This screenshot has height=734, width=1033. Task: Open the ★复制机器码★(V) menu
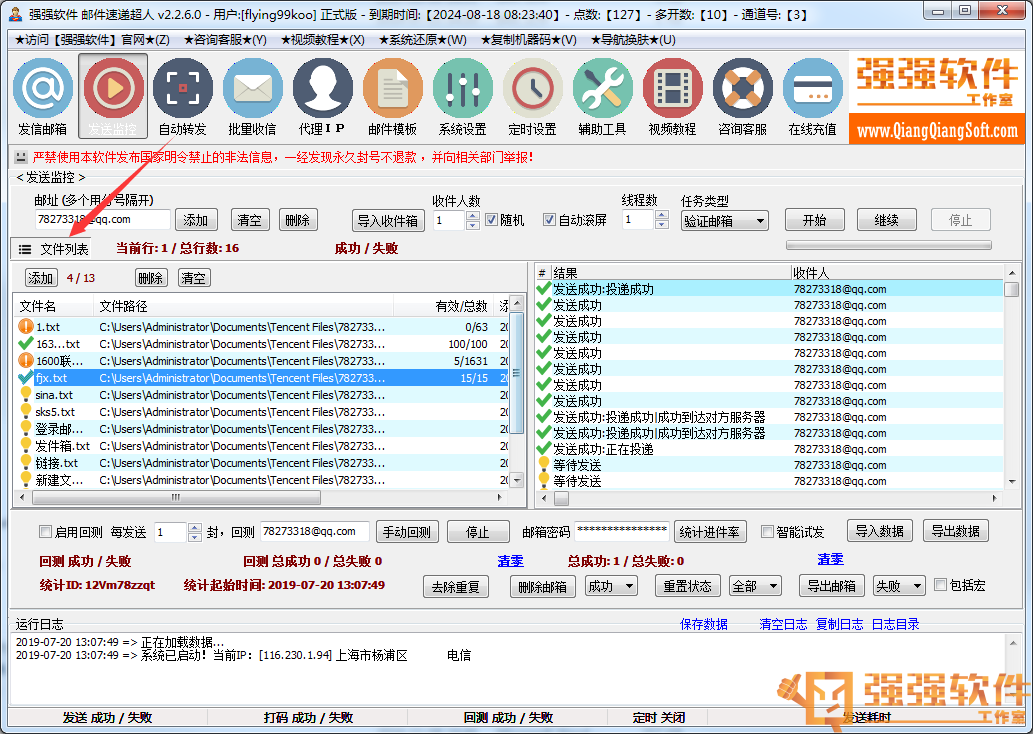(x=529, y=40)
